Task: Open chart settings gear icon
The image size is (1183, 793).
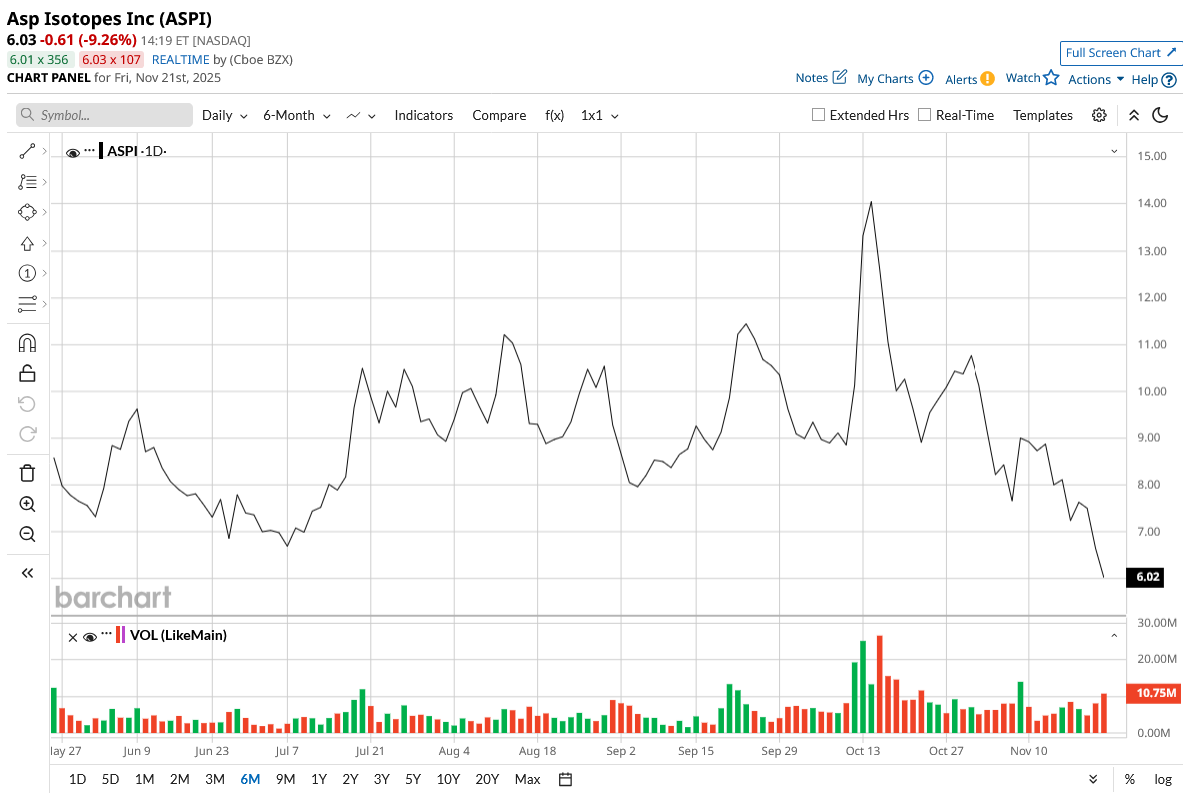Action: 1099,115
